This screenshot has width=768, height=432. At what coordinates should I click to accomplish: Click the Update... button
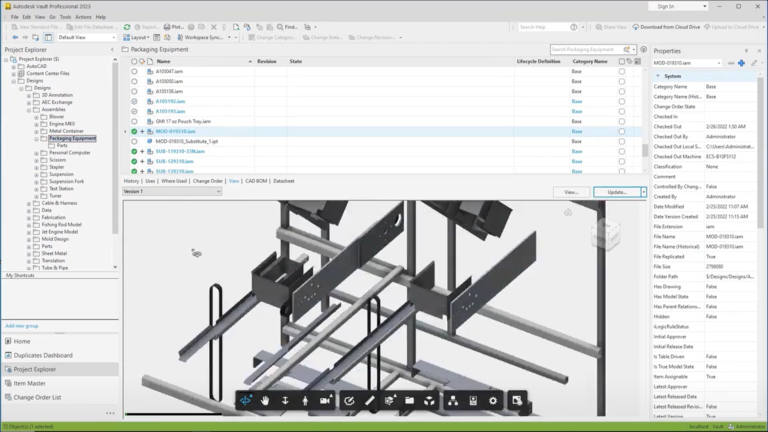(x=617, y=192)
